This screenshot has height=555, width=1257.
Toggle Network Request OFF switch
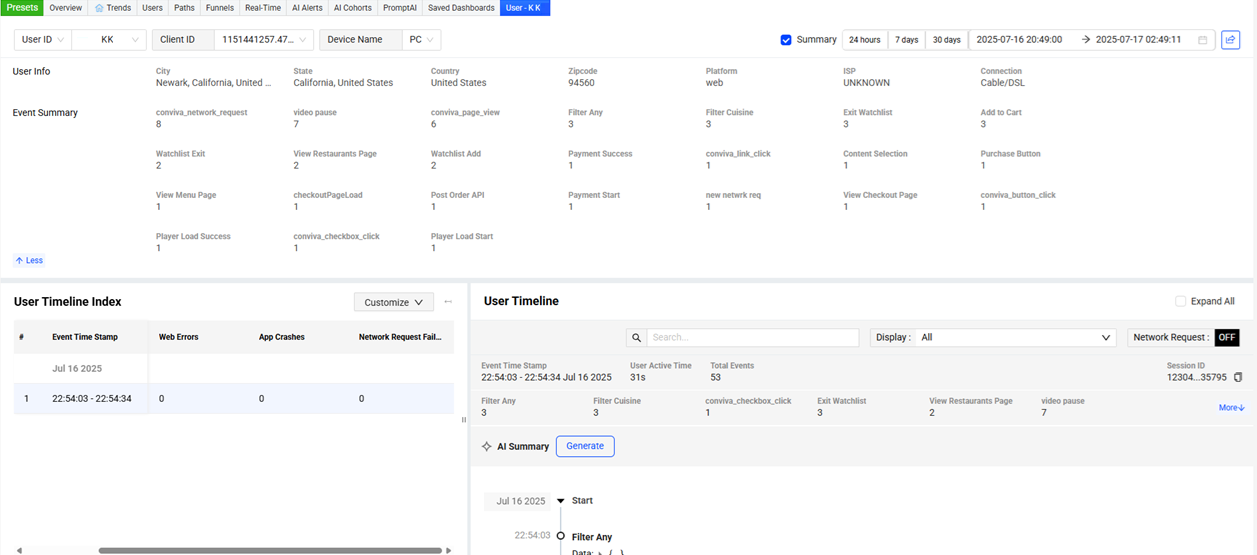pos(1226,338)
